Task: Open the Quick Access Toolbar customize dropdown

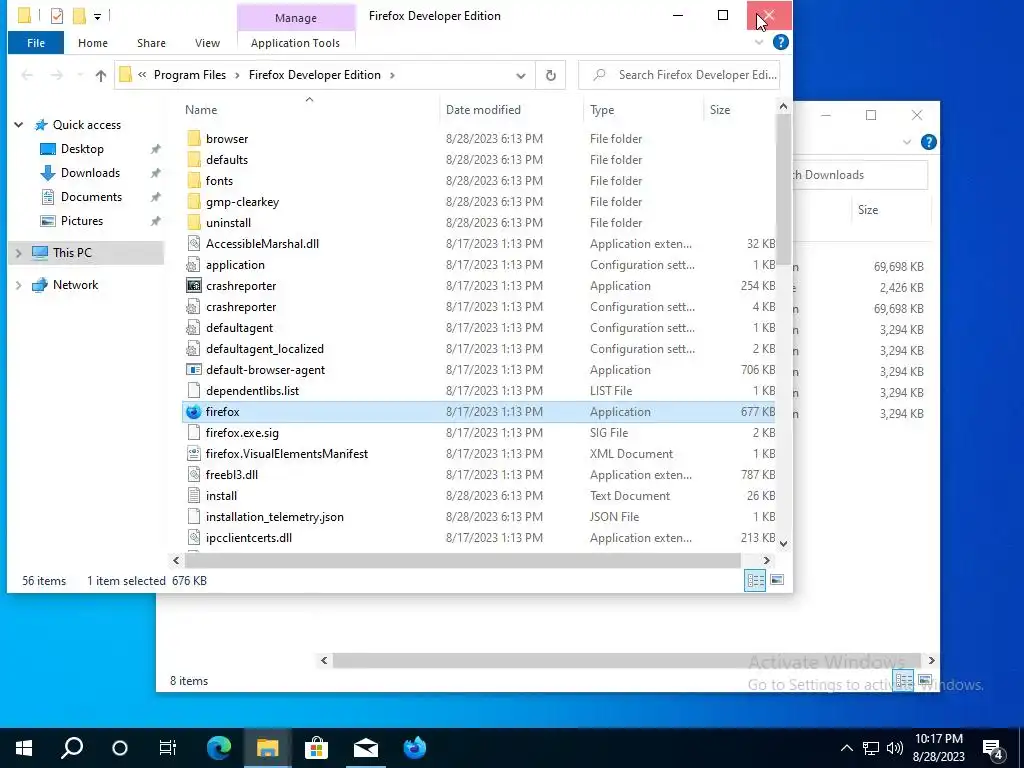Action: coord(97,16)
